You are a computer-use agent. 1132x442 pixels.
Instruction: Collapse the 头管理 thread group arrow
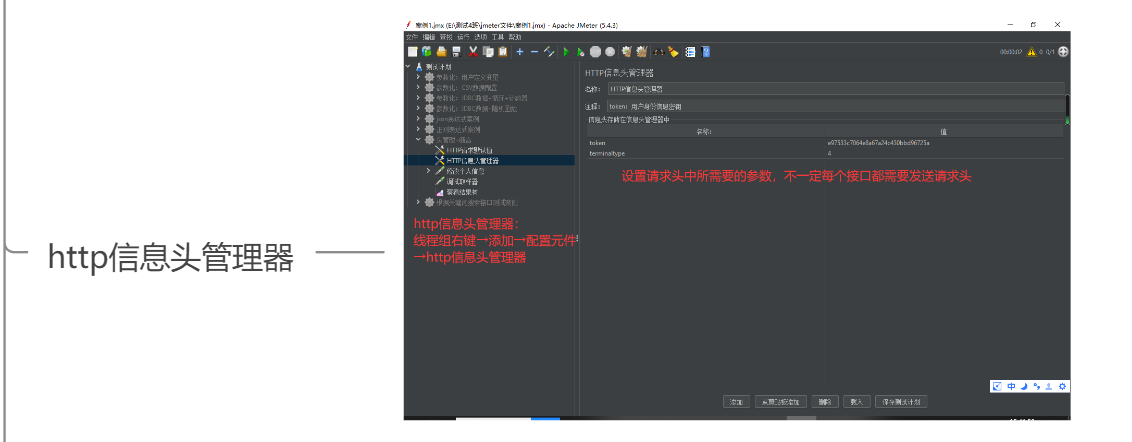click(x=418, y=139)
